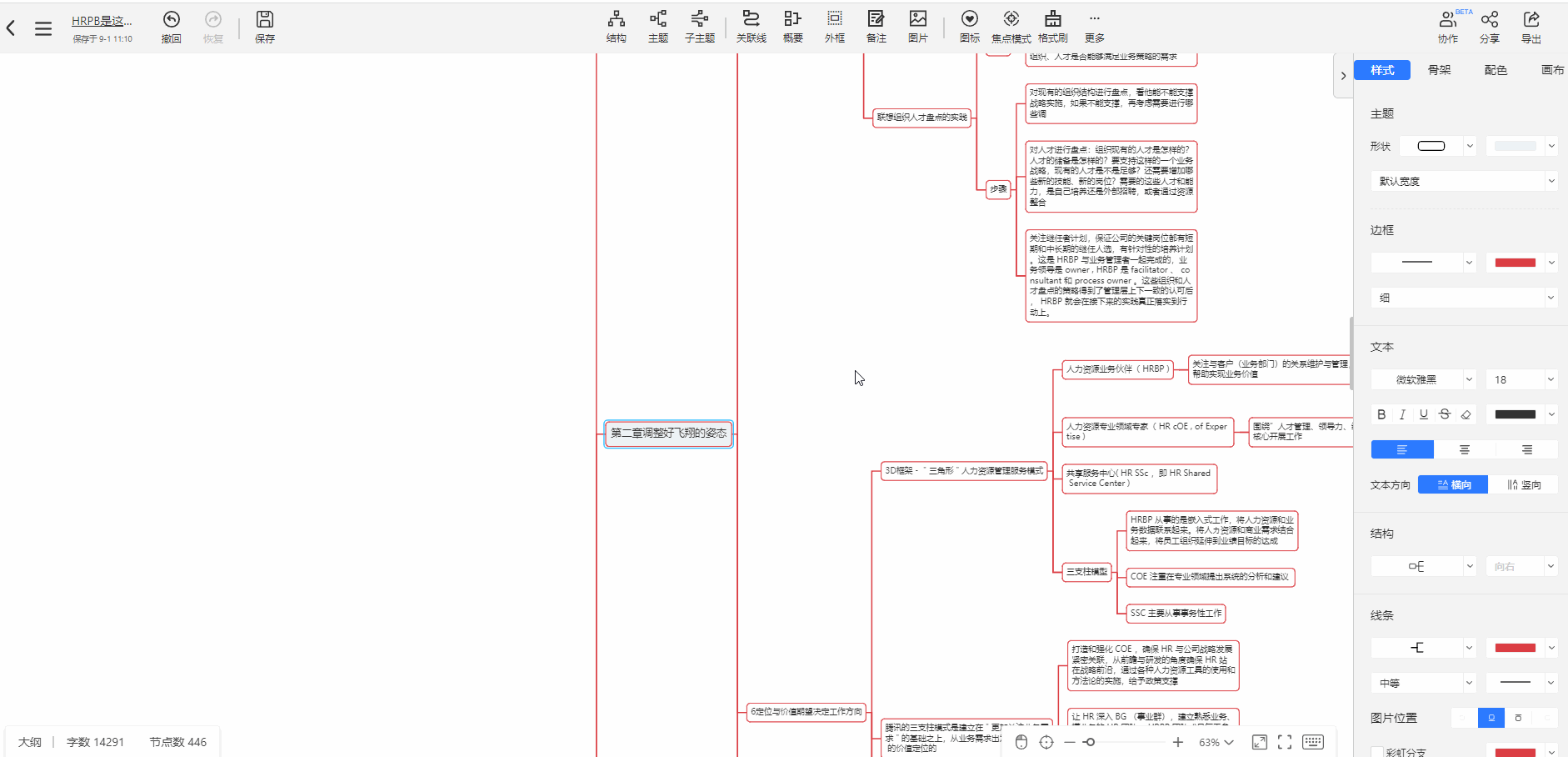1568x757 pixels.
Task: Insert a 关联线 relationship line
Action: [x=752, y=27]
